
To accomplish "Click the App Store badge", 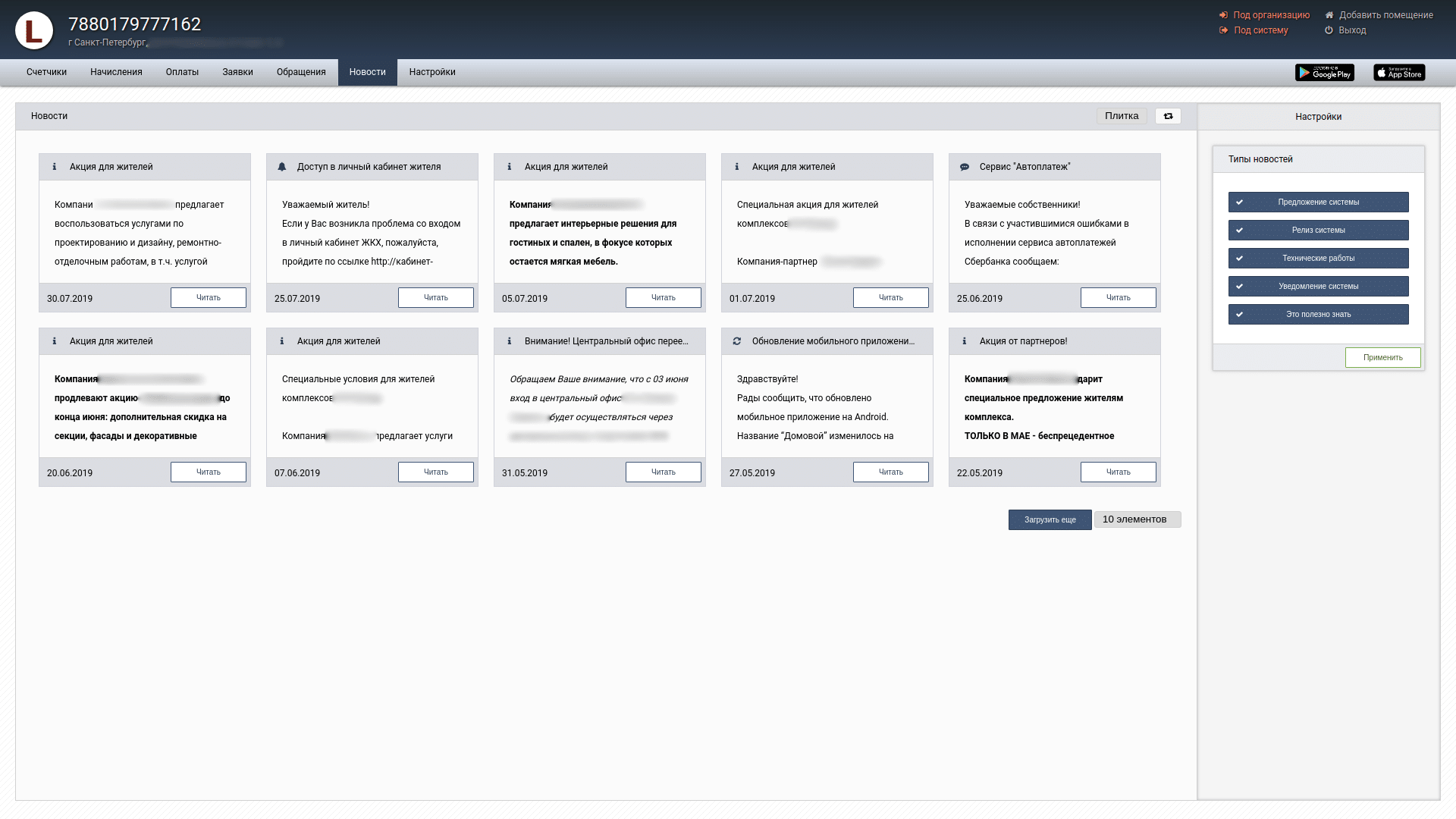I will pos(1399,73).
